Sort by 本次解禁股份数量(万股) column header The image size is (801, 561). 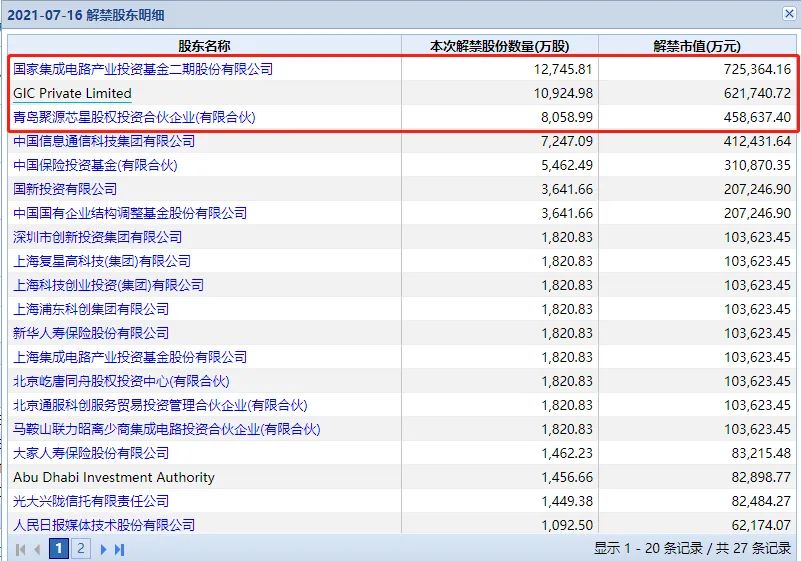[499, 46]
